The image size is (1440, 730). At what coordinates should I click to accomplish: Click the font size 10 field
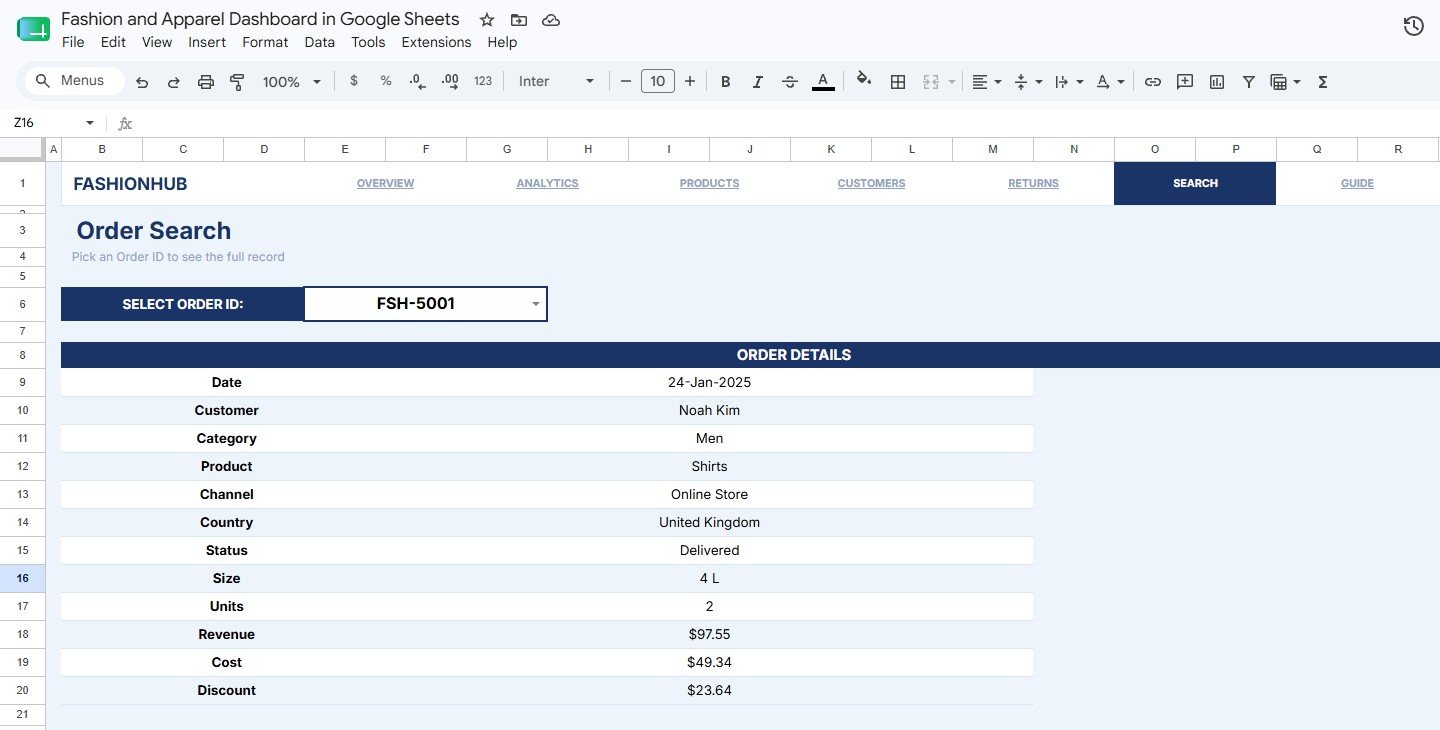pyautogui.click(x=657, y=81)
